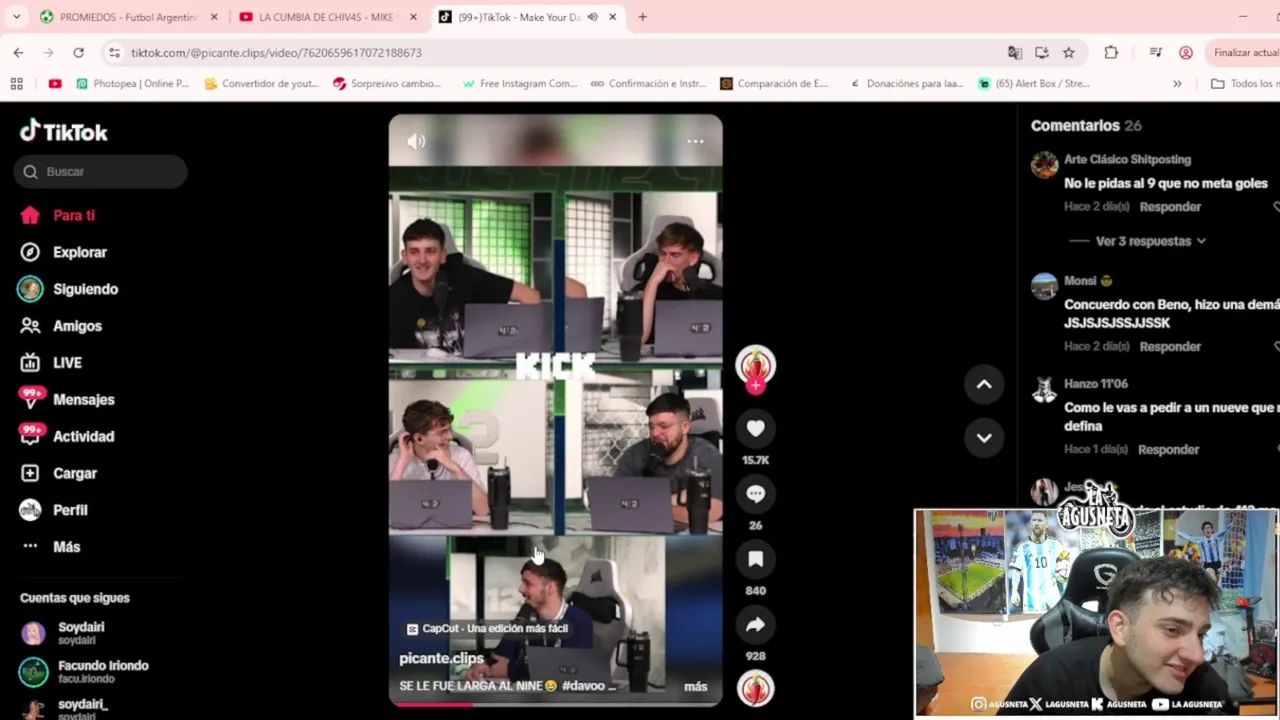
Task: Open Mensajes with 99+ badge
Action: (68, 399)
